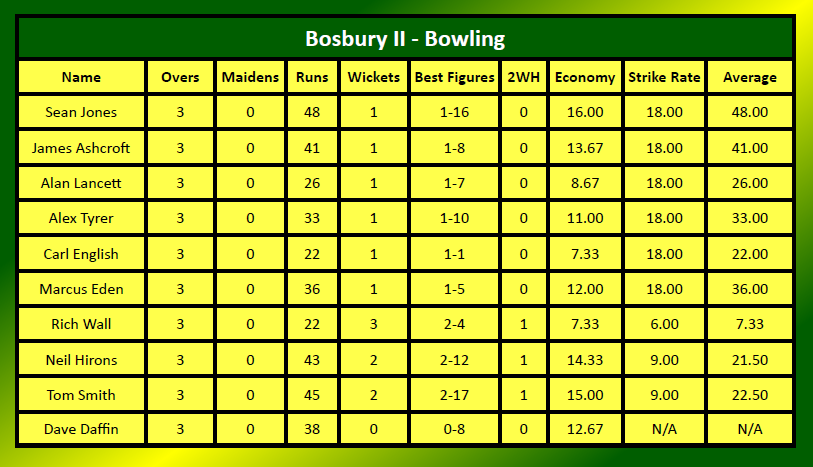Image resolution: width=813 pixels, height=467 pixels.
Task: Click best figures 0-8 cell
Action: pos(455,429)
